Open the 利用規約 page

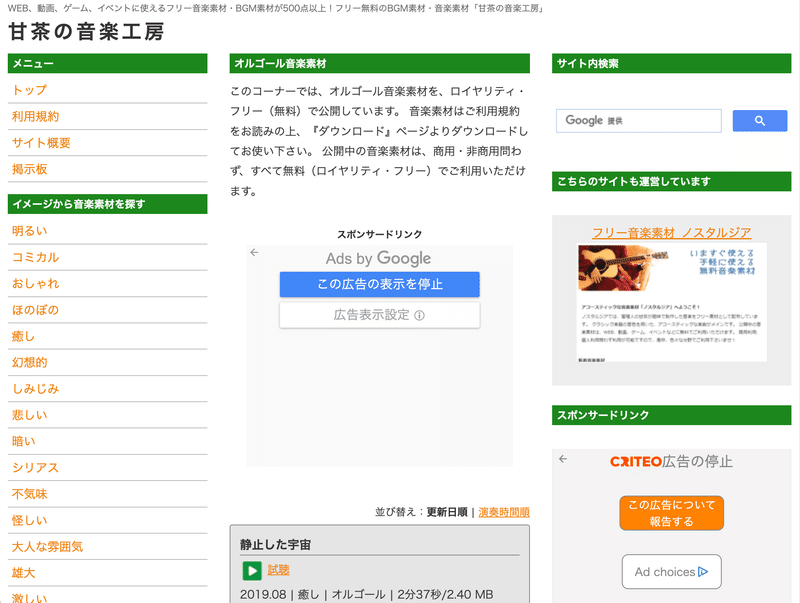[36, 116]
